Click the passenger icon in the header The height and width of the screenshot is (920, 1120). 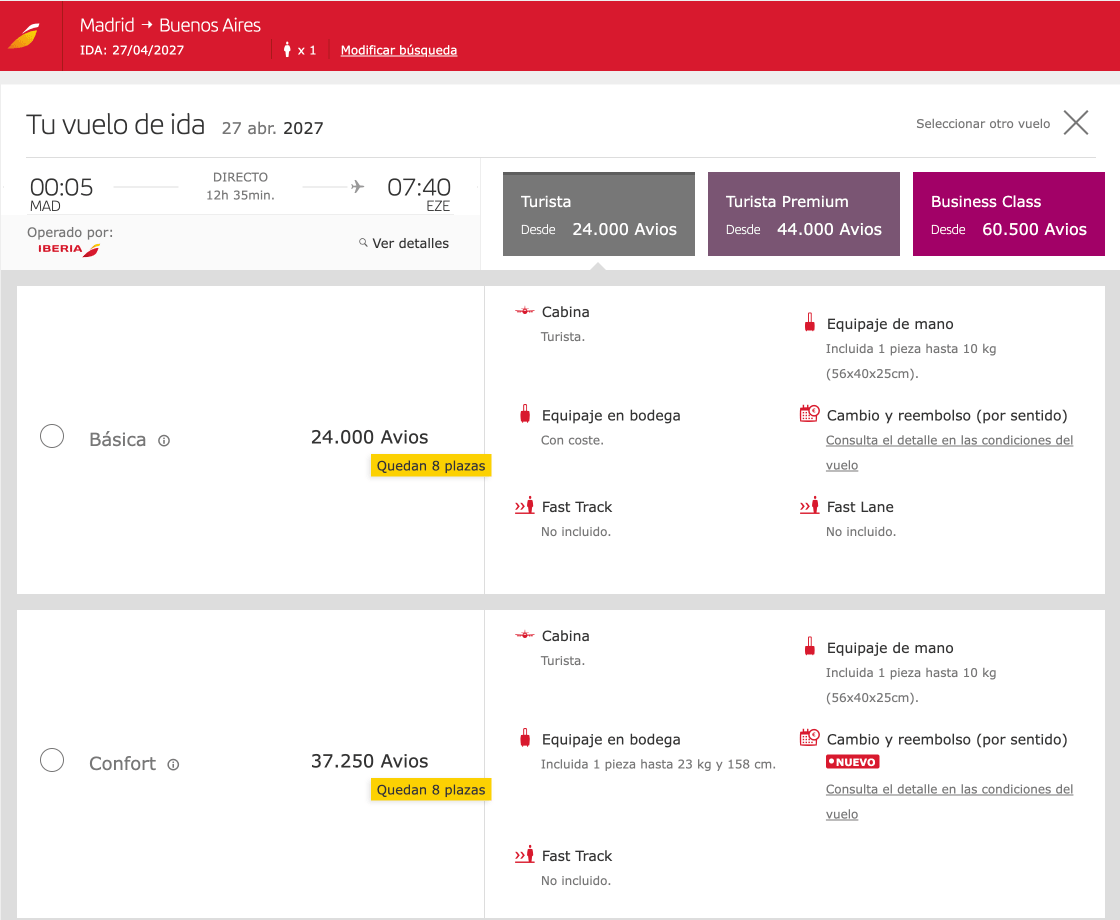tap(287, 49)
